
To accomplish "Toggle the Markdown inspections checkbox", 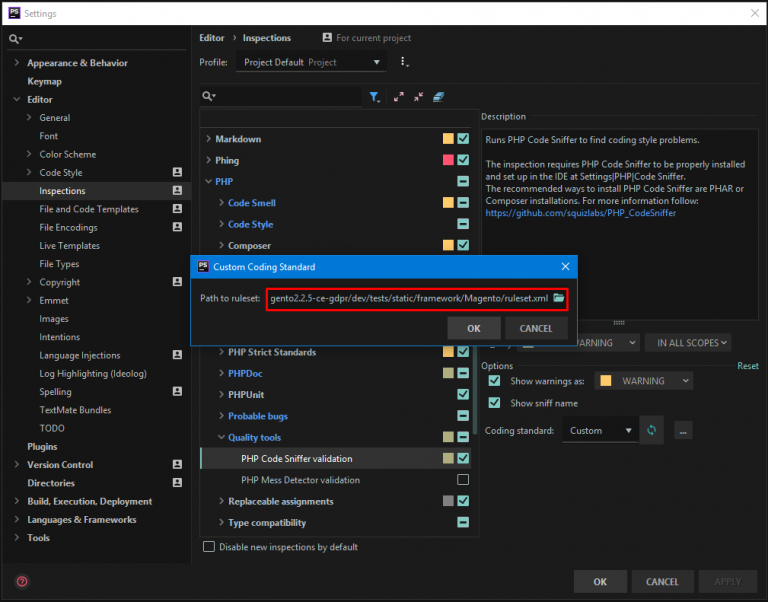I will pyautogui.click(x=463, y=139).
